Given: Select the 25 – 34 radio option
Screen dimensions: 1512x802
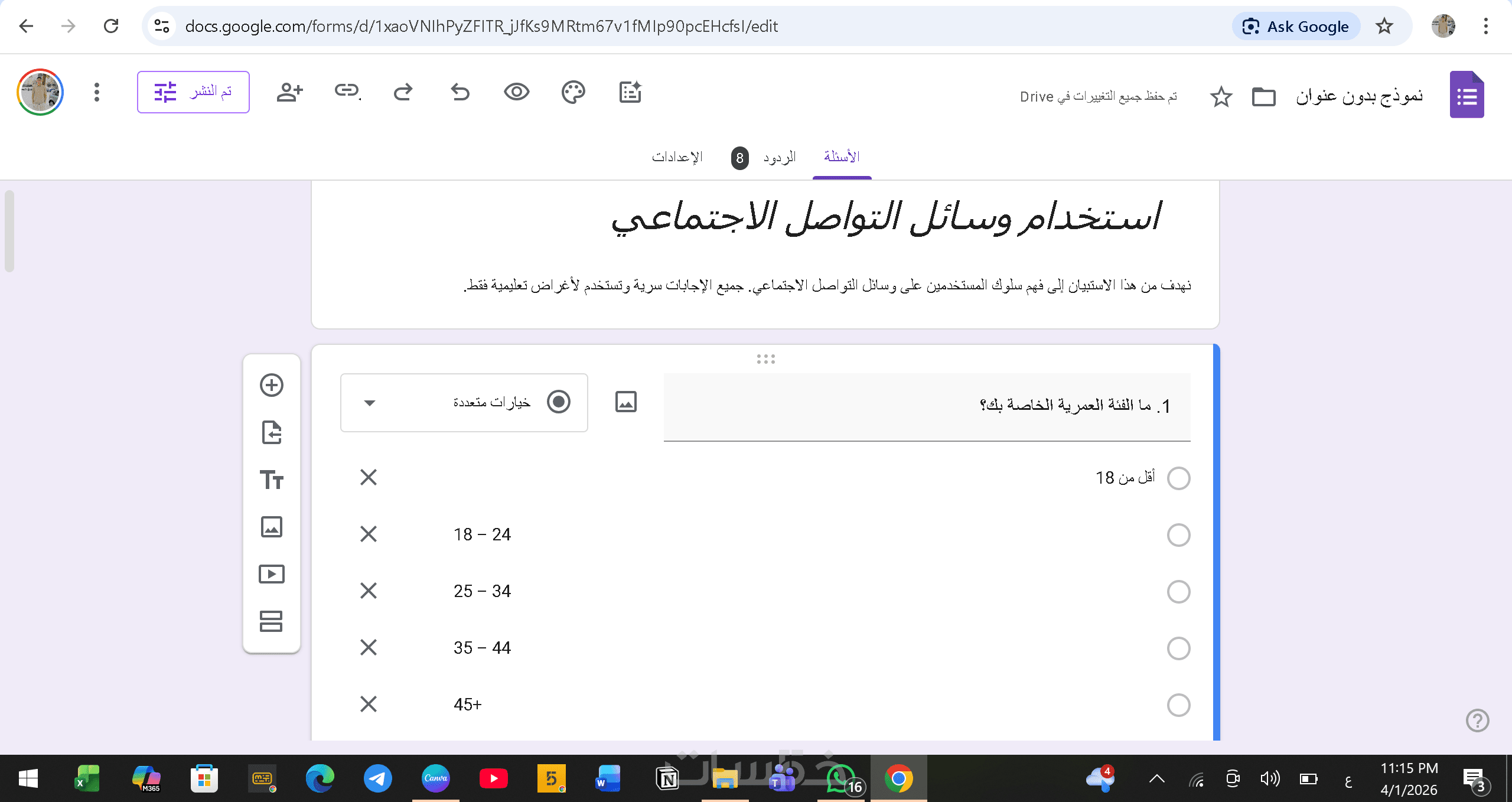Looking at the screenshot, I should (1178, 592).
